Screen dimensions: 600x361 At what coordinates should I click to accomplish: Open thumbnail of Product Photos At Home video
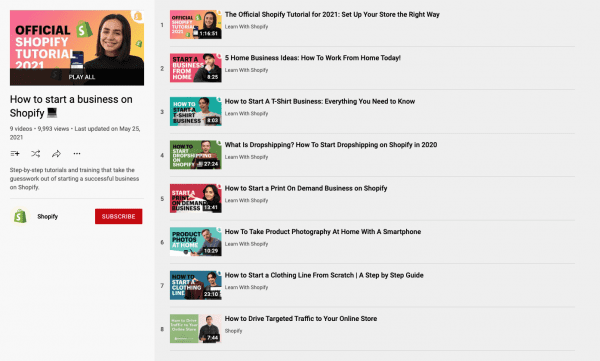[x=196, y=242]
